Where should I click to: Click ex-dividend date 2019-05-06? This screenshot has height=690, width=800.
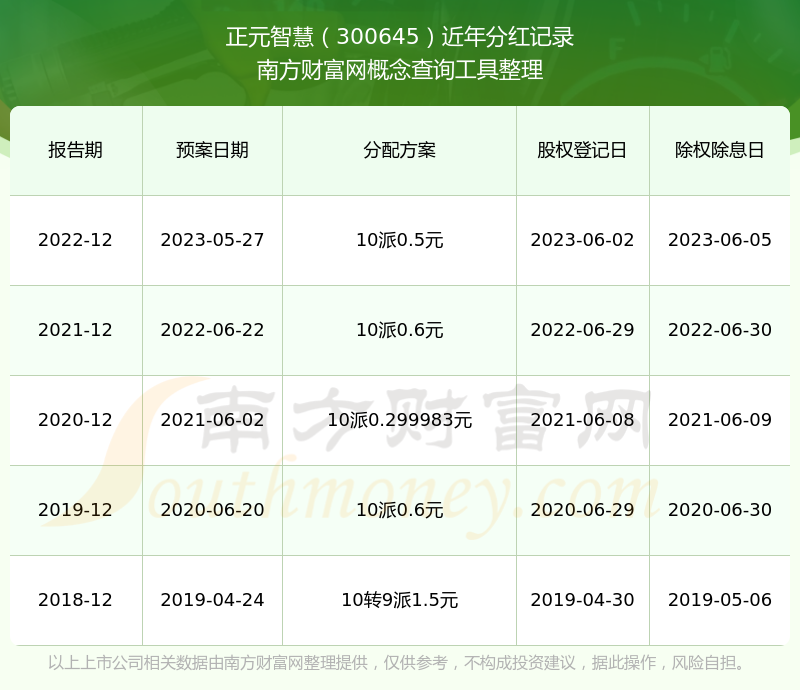coord(719,600)
